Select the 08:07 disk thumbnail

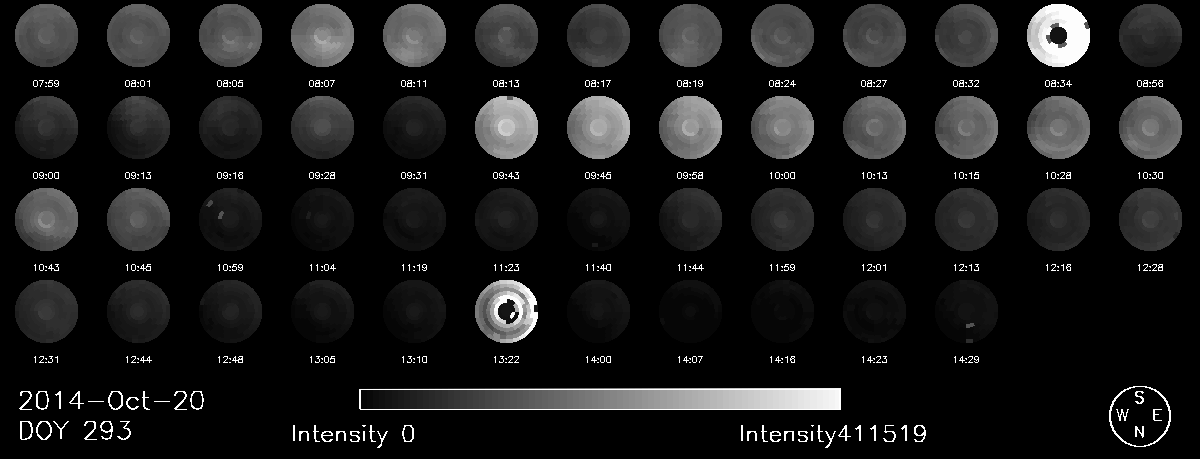323,35
